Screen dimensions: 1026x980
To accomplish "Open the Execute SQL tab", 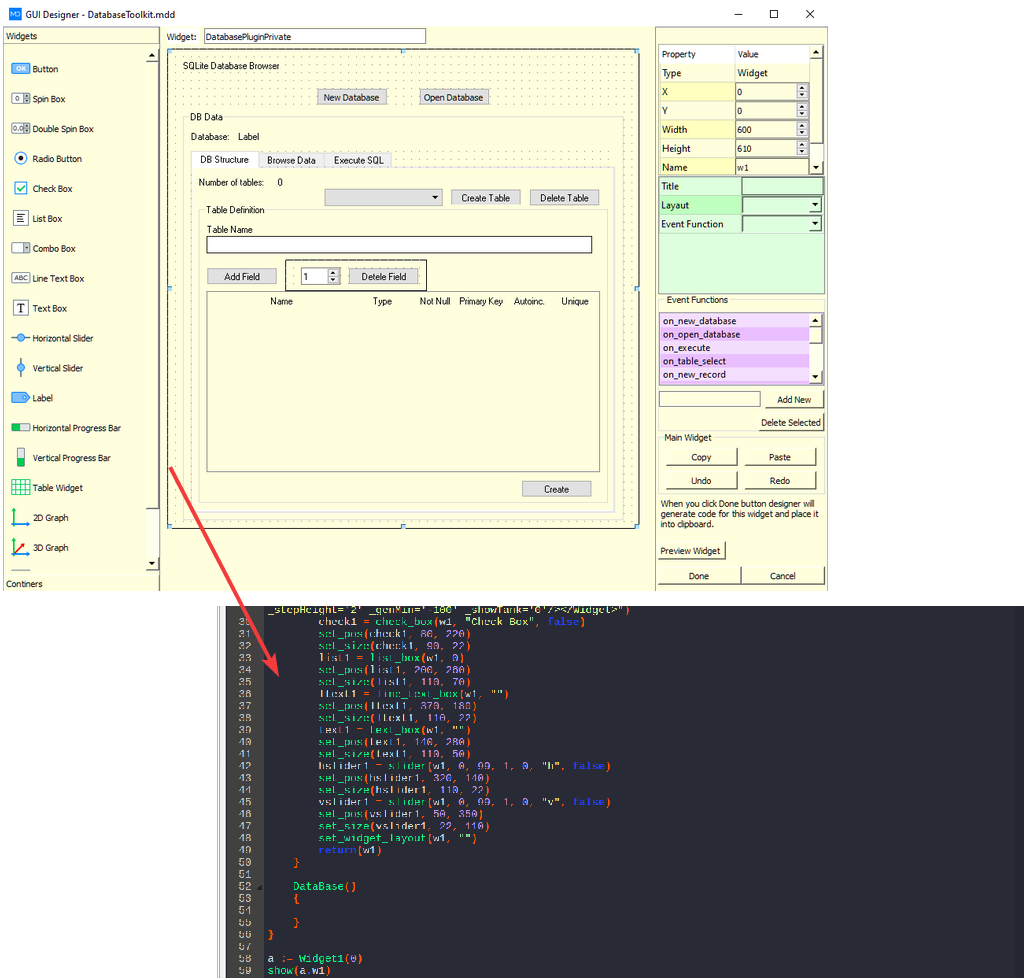I will [x=358, y=160].
